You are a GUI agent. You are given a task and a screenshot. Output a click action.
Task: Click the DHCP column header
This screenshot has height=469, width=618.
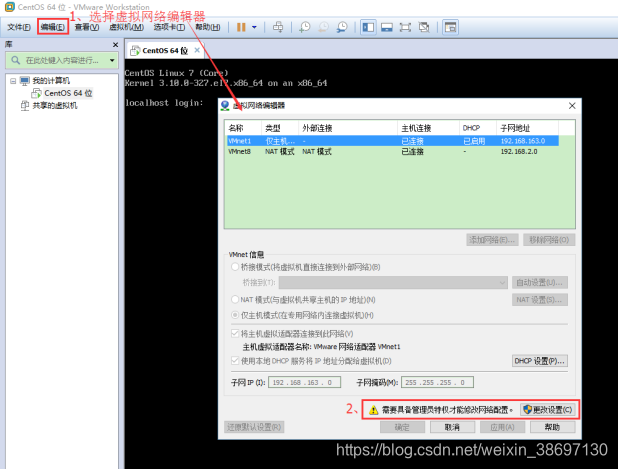[478, 128]
